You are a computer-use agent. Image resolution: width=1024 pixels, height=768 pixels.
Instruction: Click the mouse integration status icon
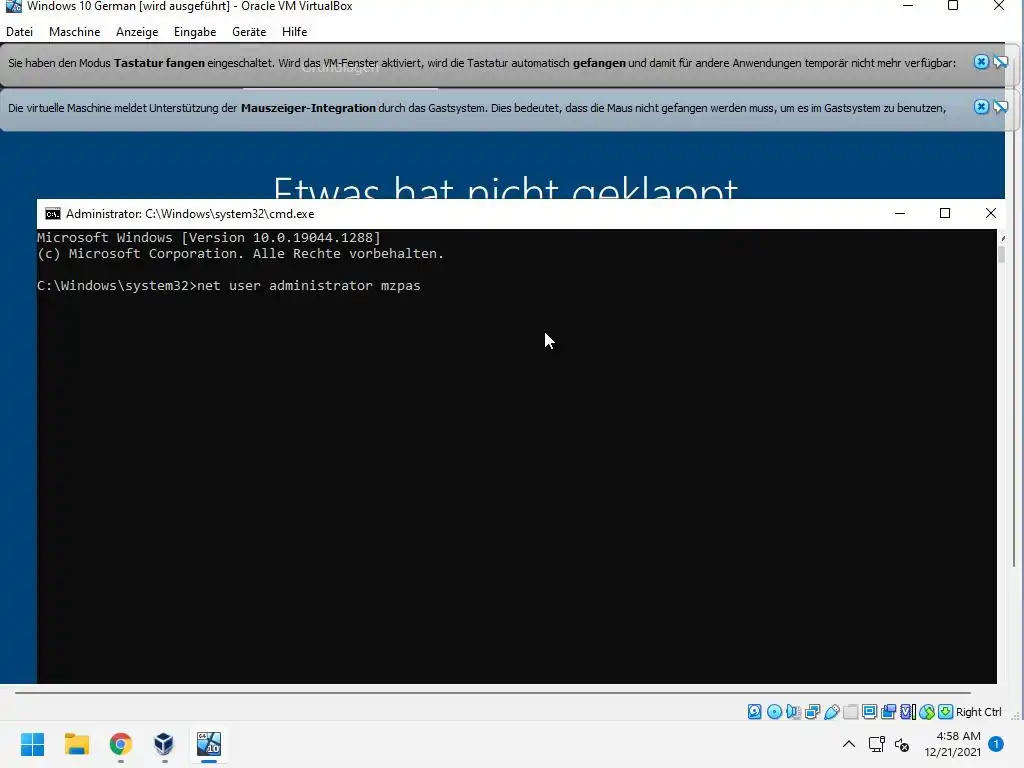(x=927, y=712)
